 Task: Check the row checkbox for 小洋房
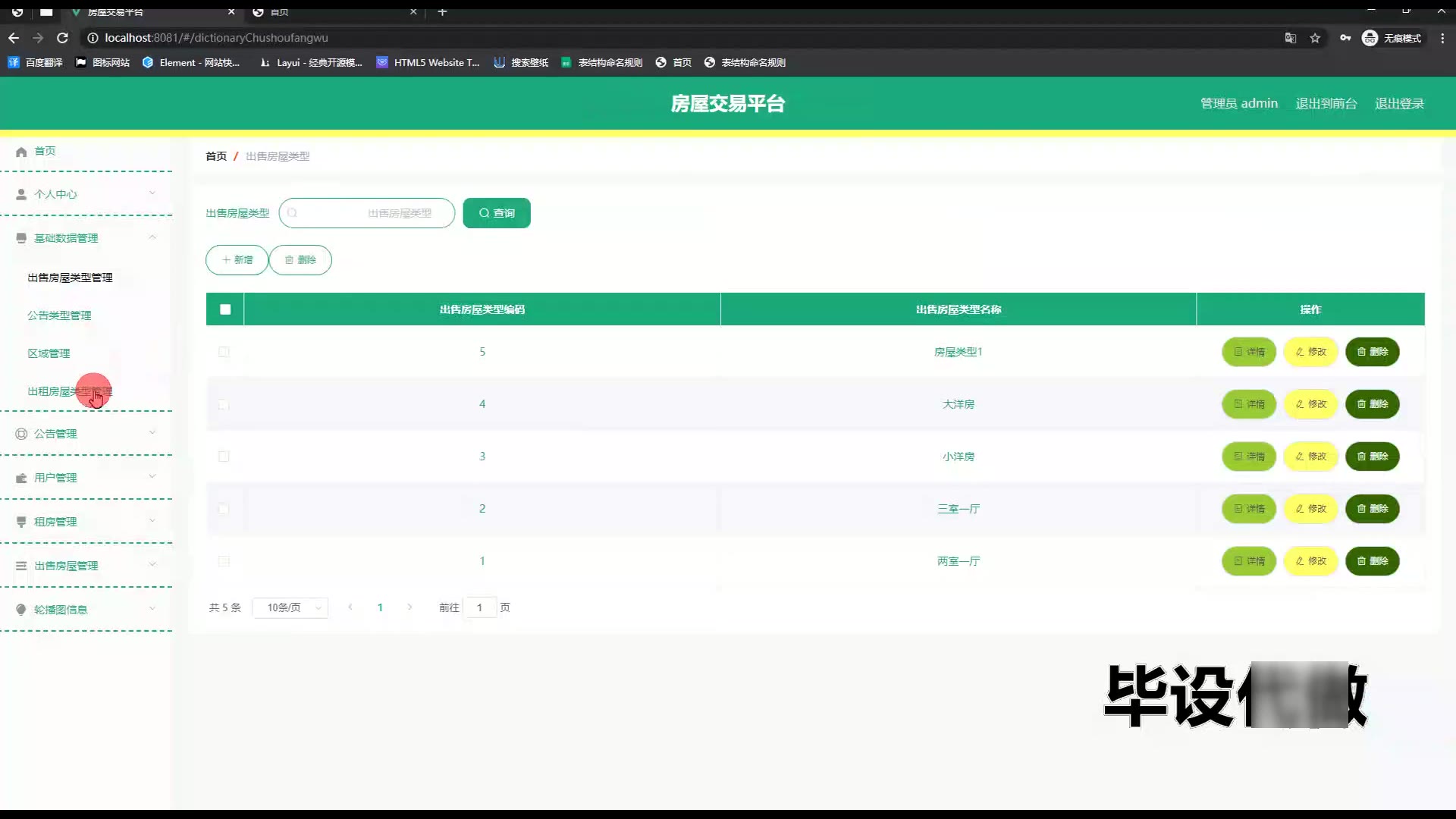(x=224, y=457)
